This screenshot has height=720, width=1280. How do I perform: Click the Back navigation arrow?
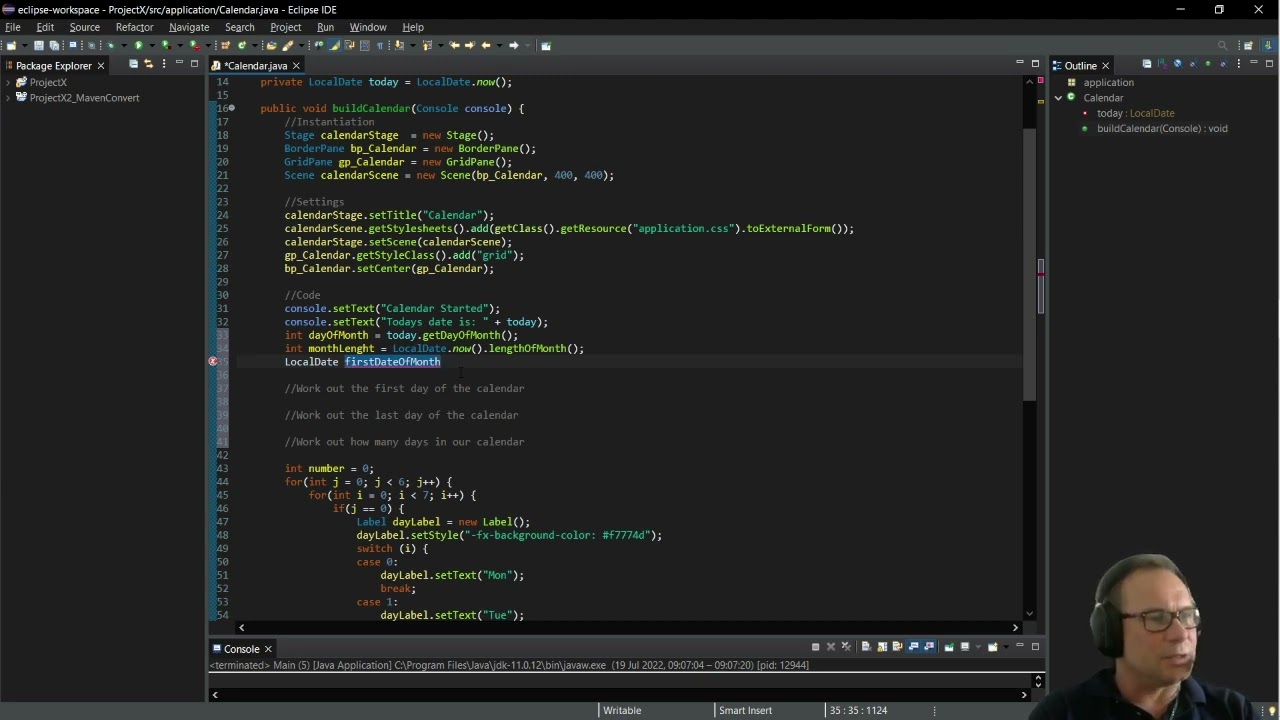click(x=486, y=45)
